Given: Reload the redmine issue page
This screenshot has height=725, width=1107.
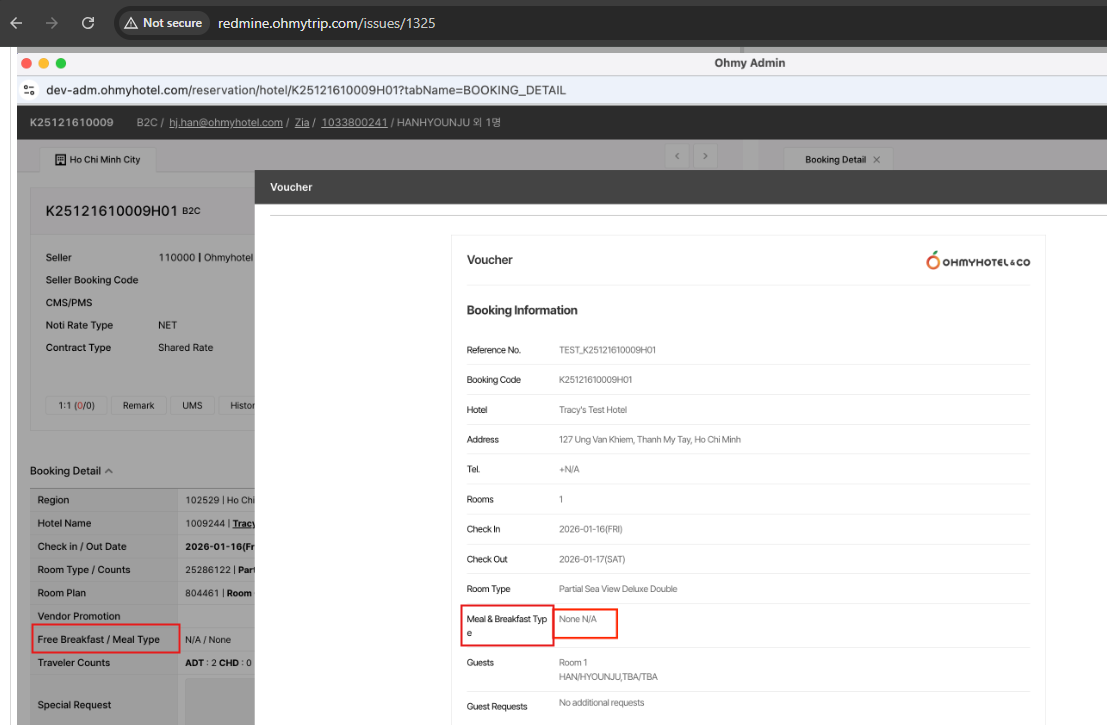Looking at the screenshot, I should 88,22.
